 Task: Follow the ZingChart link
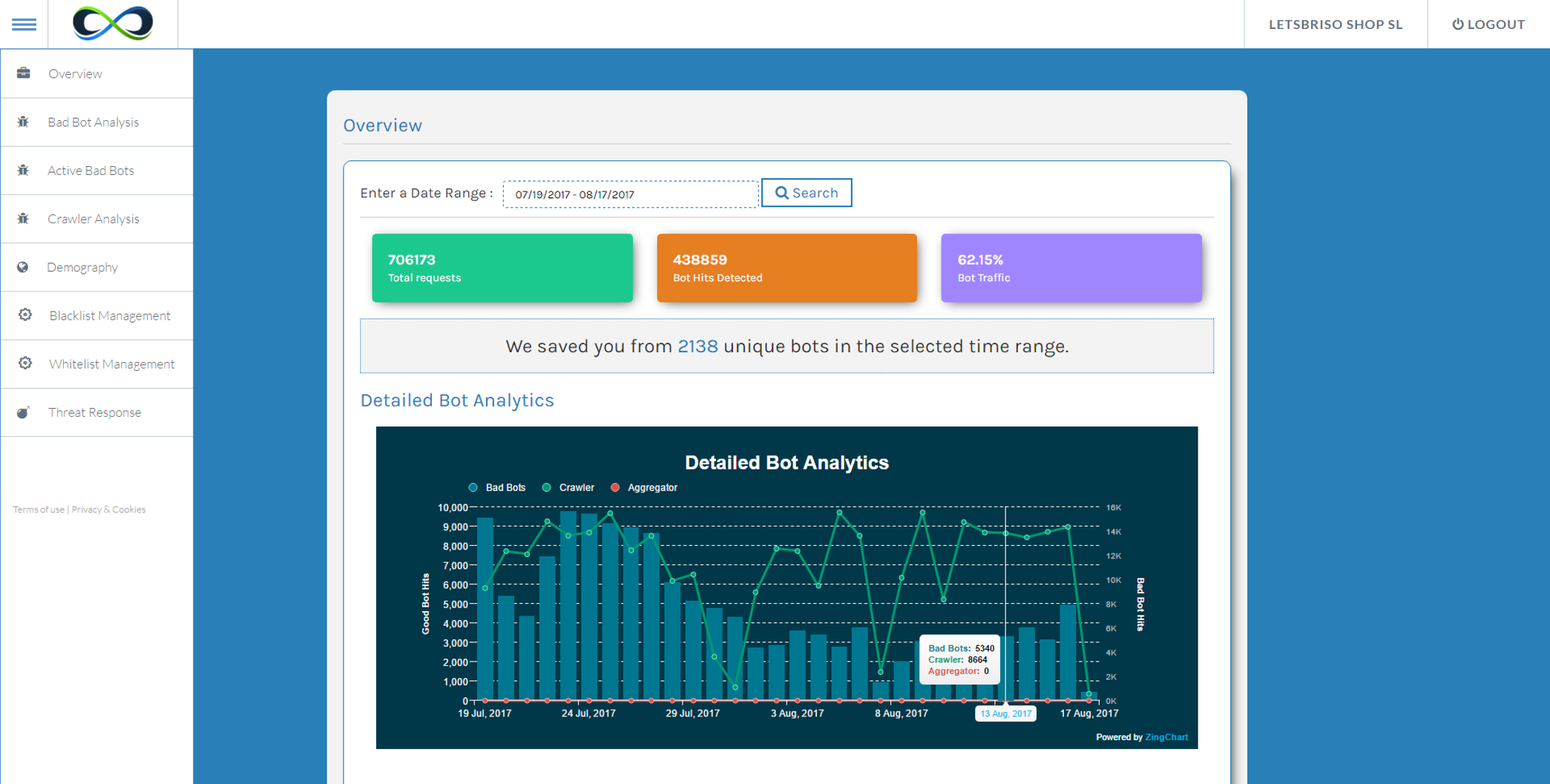(1166, 737)
